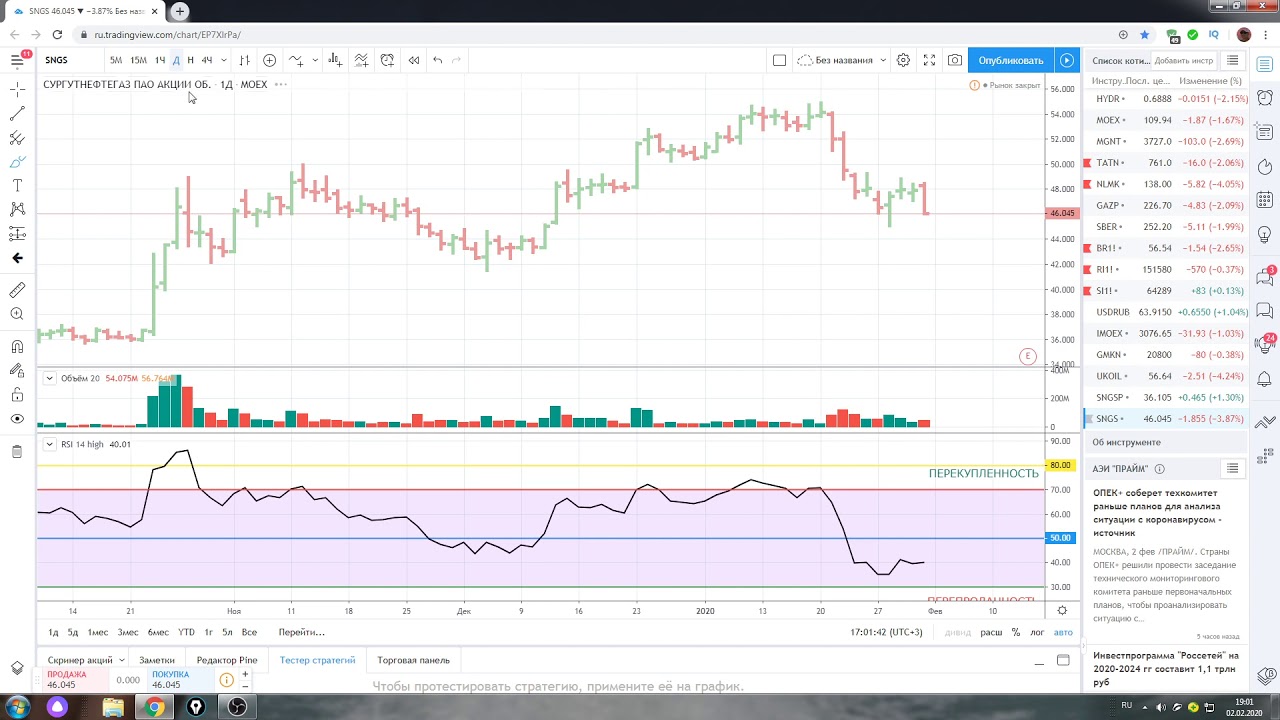Select the ruler measure tool
1280x720 pixels.
click(x=17, y=290)
